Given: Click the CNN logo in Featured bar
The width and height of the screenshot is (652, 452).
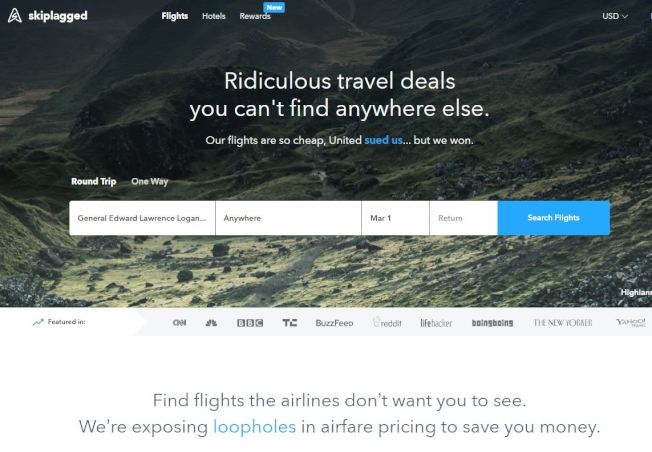Looking at the screenshot, I should click(x=179, y=323).
